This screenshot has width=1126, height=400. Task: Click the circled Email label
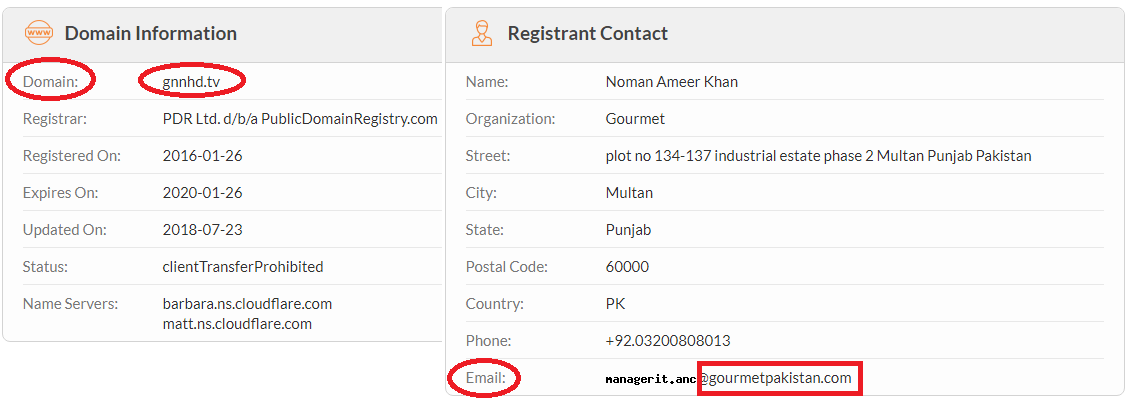point(485,378)
